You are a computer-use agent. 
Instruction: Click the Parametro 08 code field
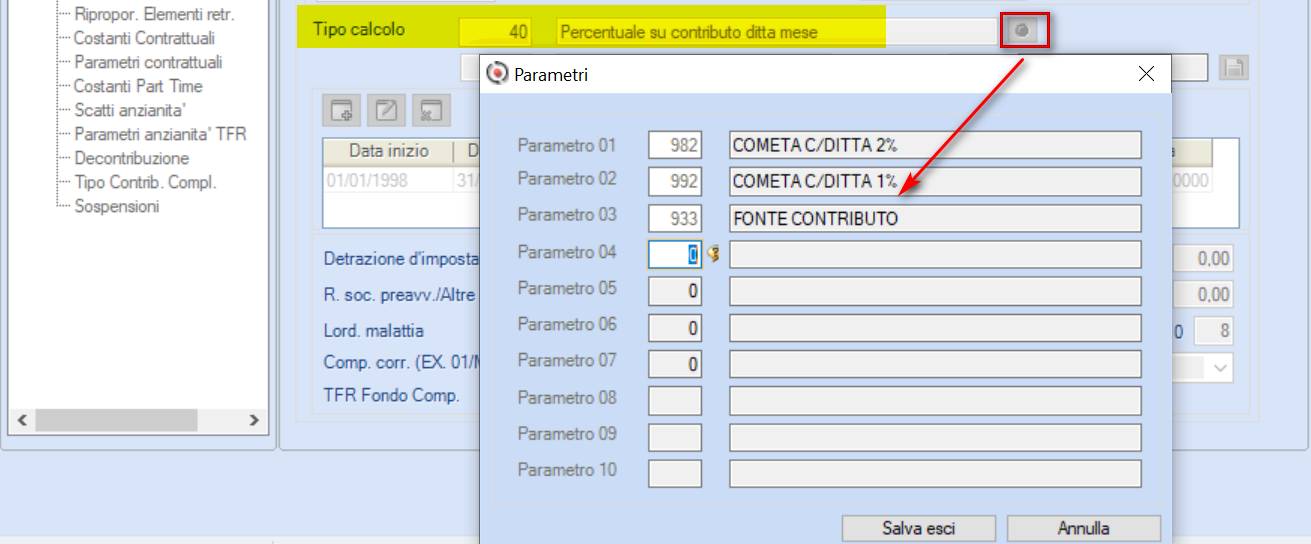675,400
